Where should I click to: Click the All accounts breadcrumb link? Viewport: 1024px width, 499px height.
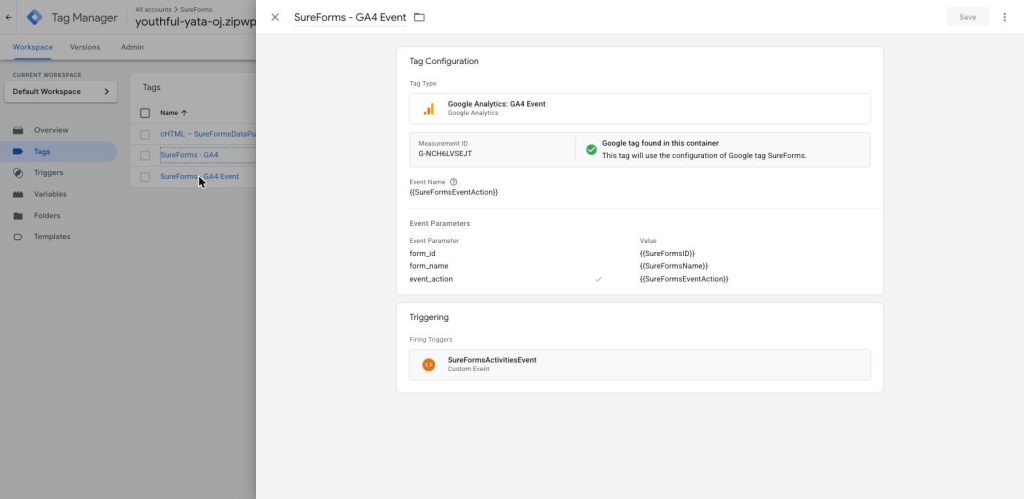tap(153, 10)
